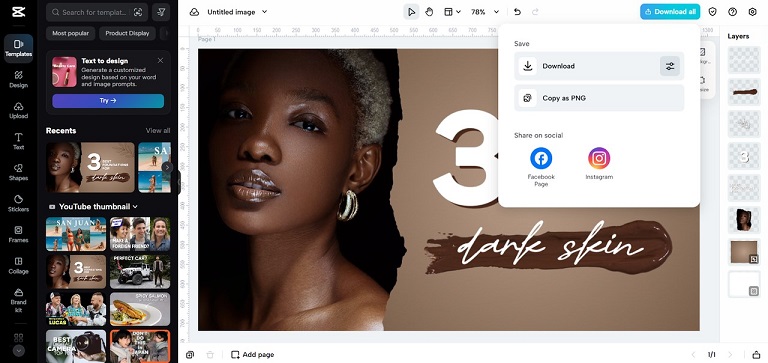Viewport: 768px width, 363px height.
Task: Click the filter icon next to search
Action: pyautogui.click(x=161, y=12)
